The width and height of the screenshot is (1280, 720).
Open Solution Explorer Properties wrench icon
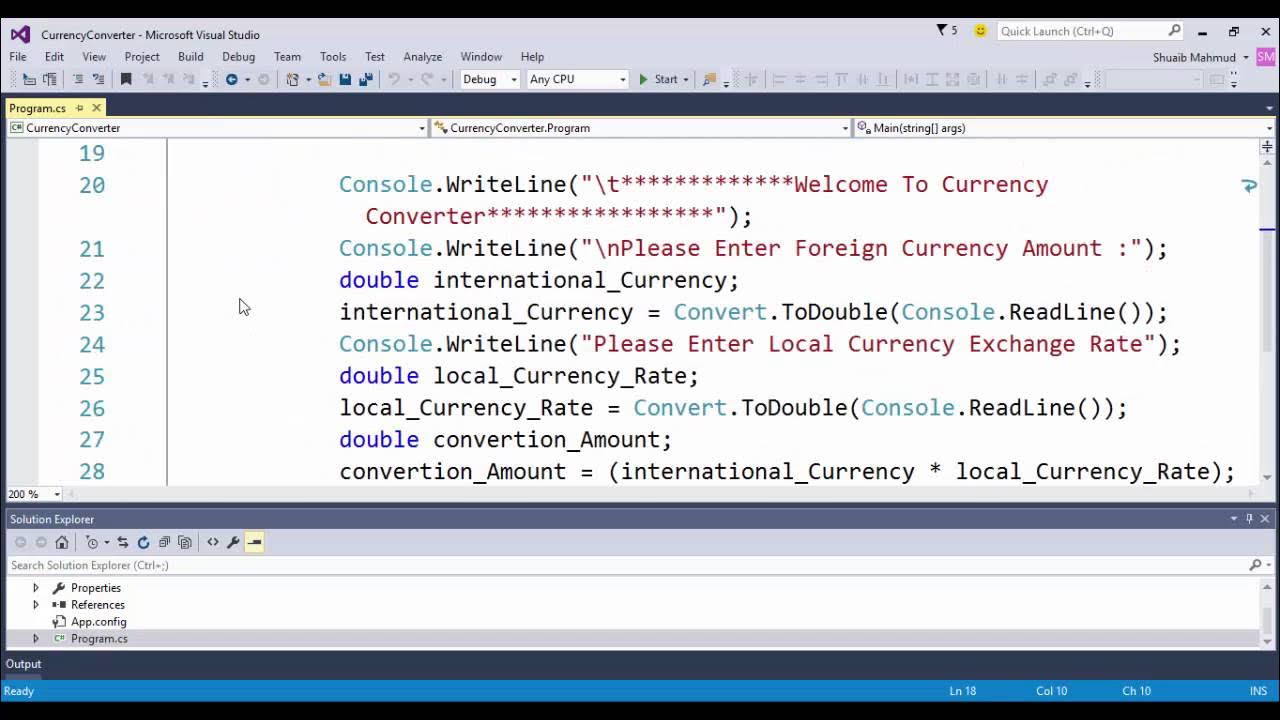(232, 541)
